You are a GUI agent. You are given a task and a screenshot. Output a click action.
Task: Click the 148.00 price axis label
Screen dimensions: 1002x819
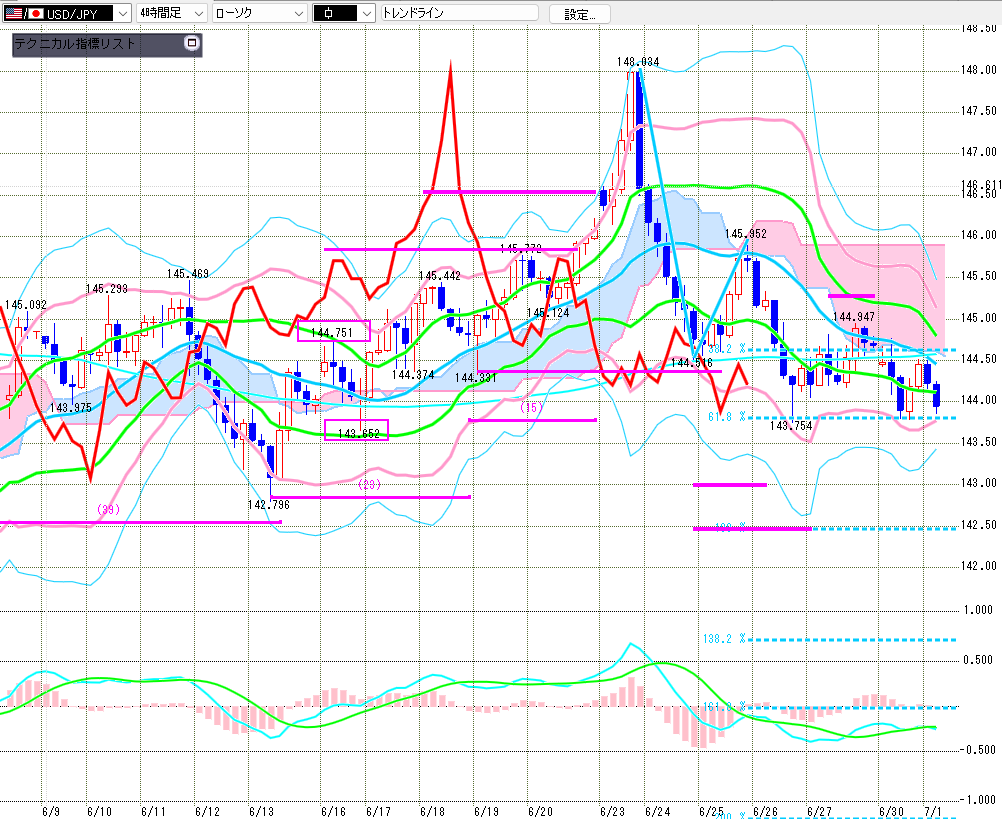coord(978,70)
